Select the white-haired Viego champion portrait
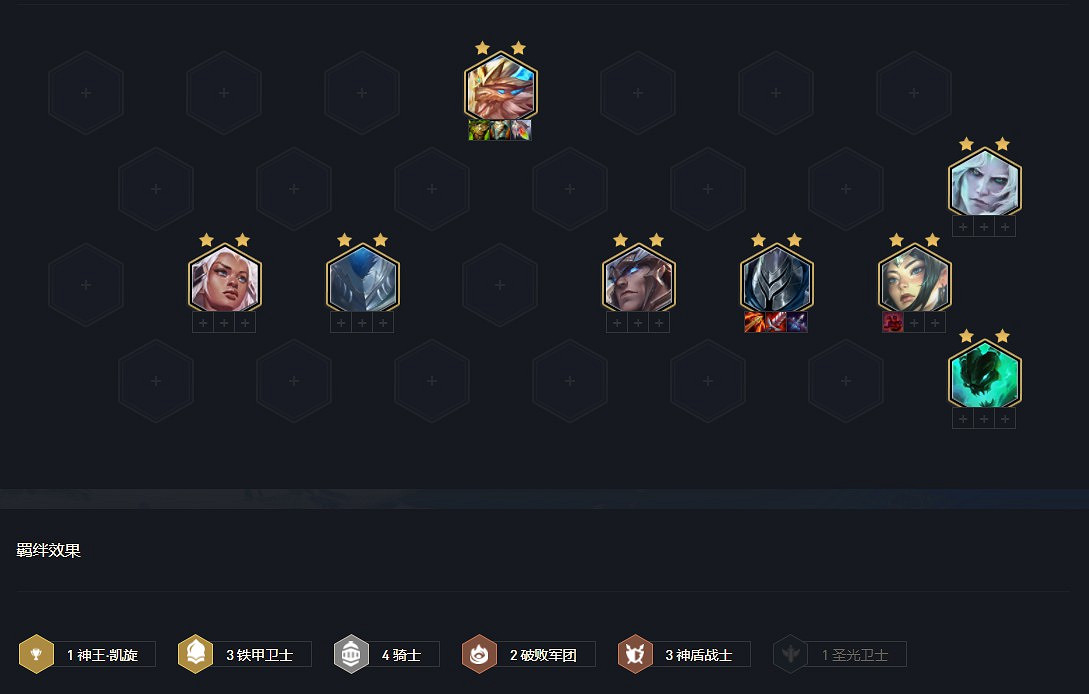 tap(985, 182)
